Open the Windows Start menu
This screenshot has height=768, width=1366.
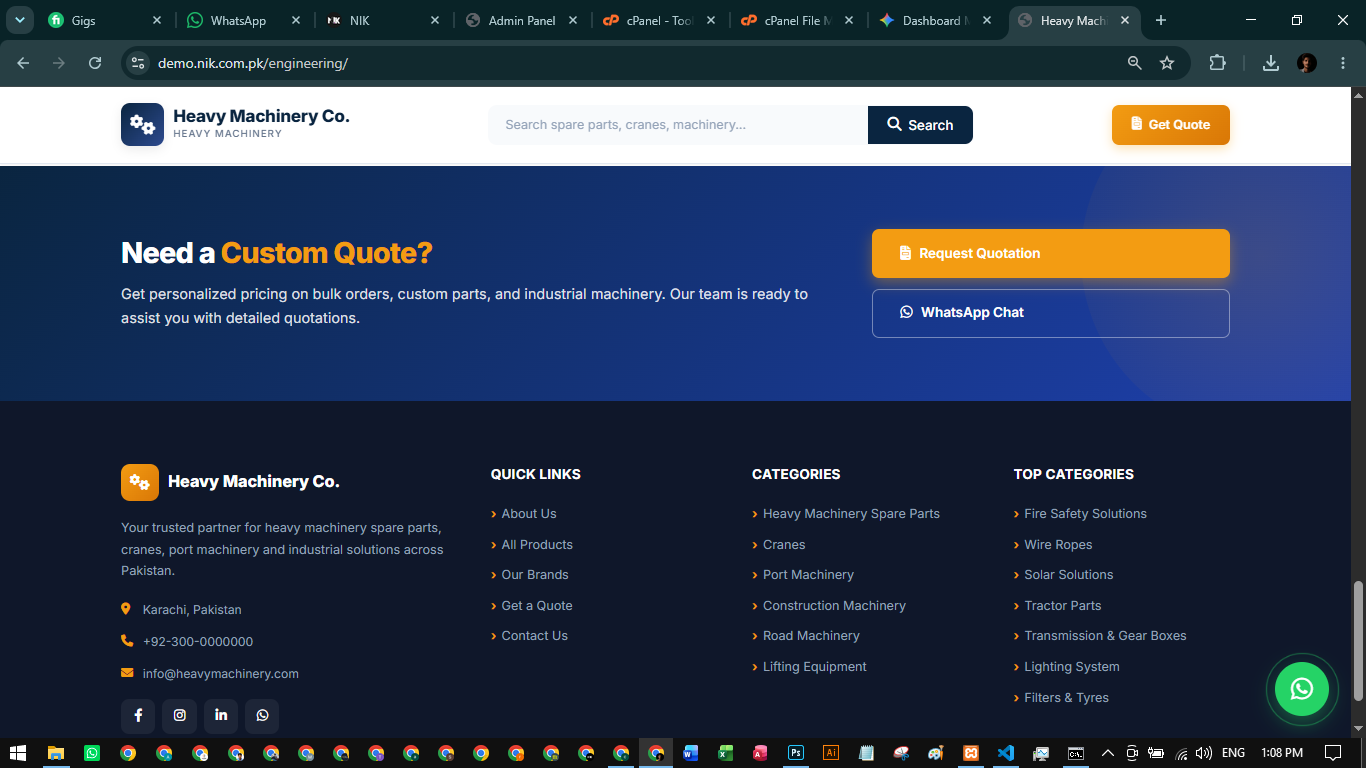coord(17,753)
